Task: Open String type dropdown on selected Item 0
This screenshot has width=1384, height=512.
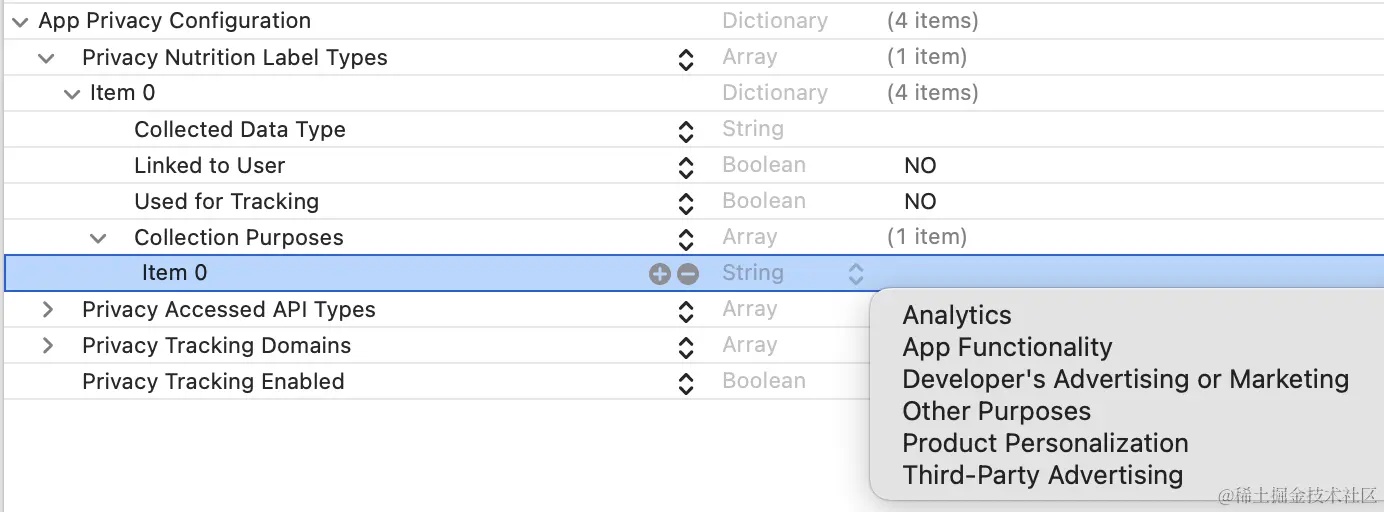Action: [856, 274]
